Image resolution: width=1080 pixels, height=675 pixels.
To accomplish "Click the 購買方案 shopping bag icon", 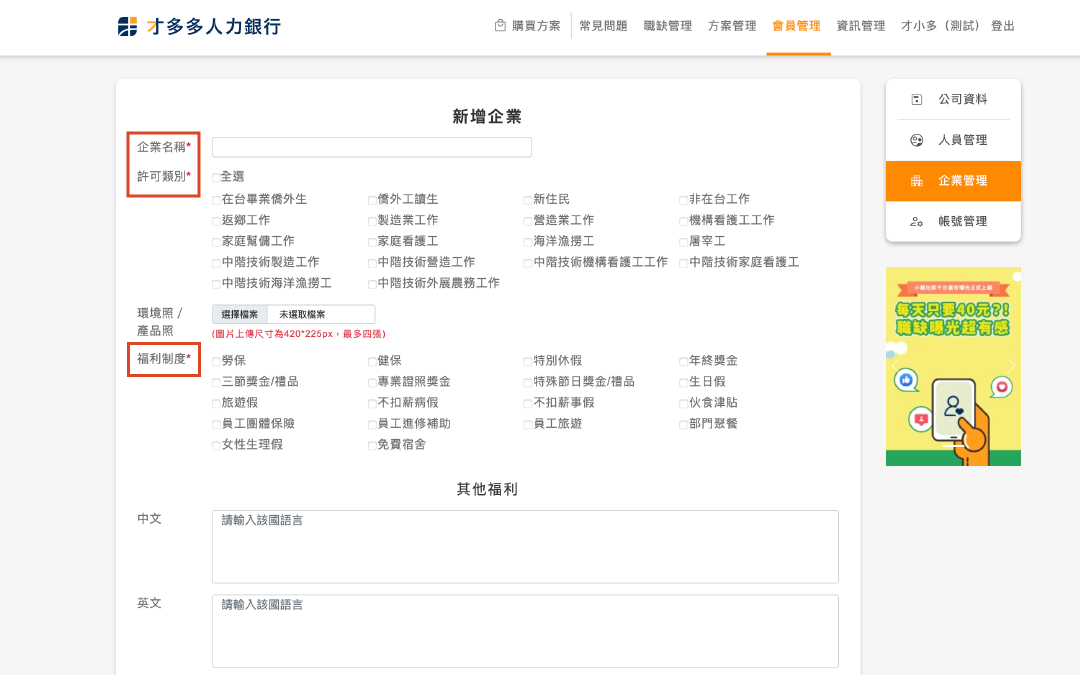I will pos(500,26).
